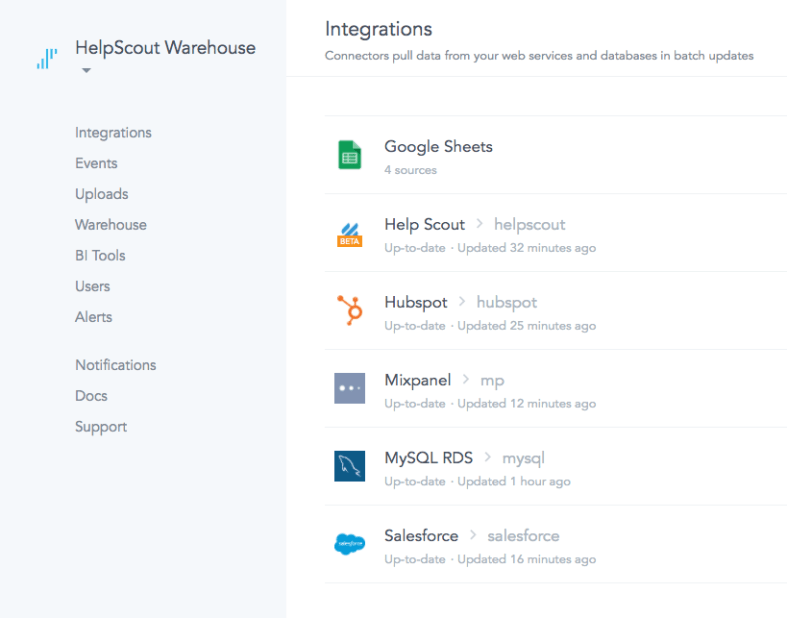The height and width of the screenshot is (618, 787).
Task: Click the 'helpscout' schema label
Action: click(x=530, y=224)
